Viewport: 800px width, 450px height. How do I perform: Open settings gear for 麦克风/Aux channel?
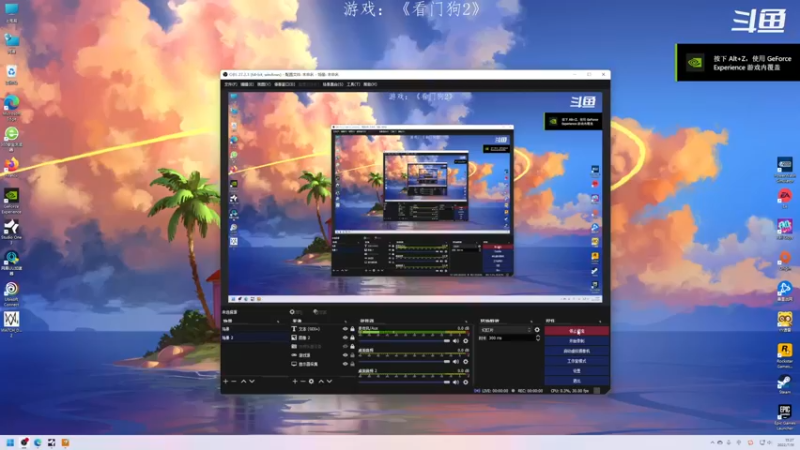[465, 341]
